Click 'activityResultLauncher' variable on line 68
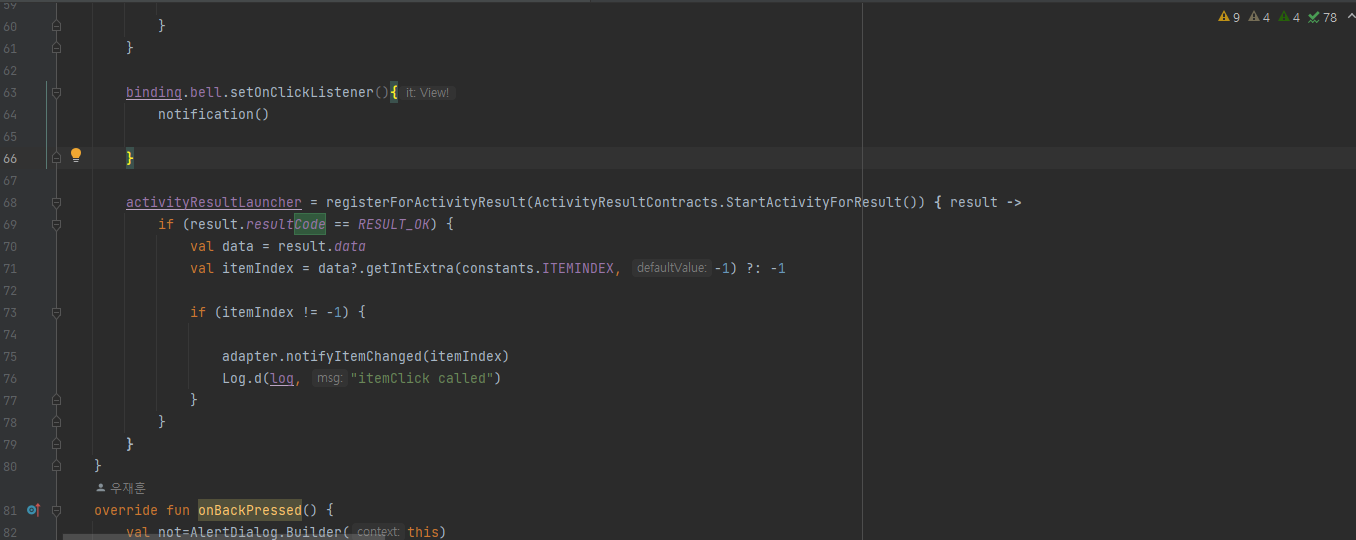The width and height of the screenshot is (1356, 540). (x=214, y=202)
